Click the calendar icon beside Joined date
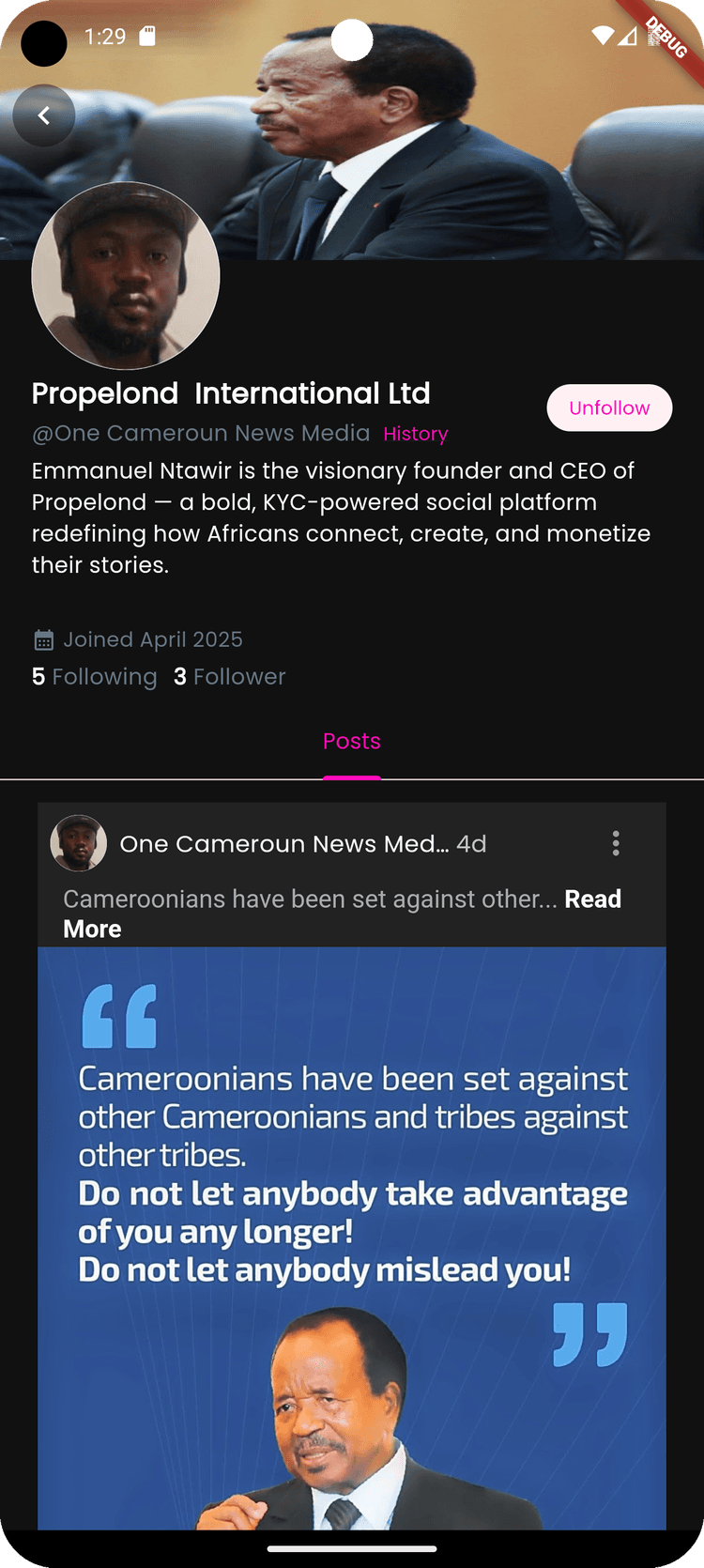This screenshot has width=704, height=1568. (x=43, y=640)
